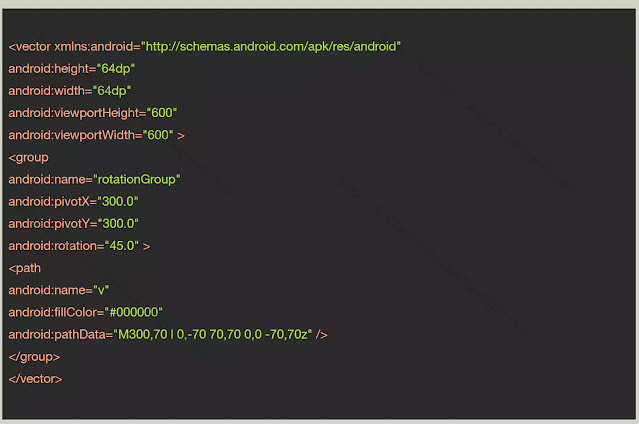Select the android:pivotX line

click(73, 201)
